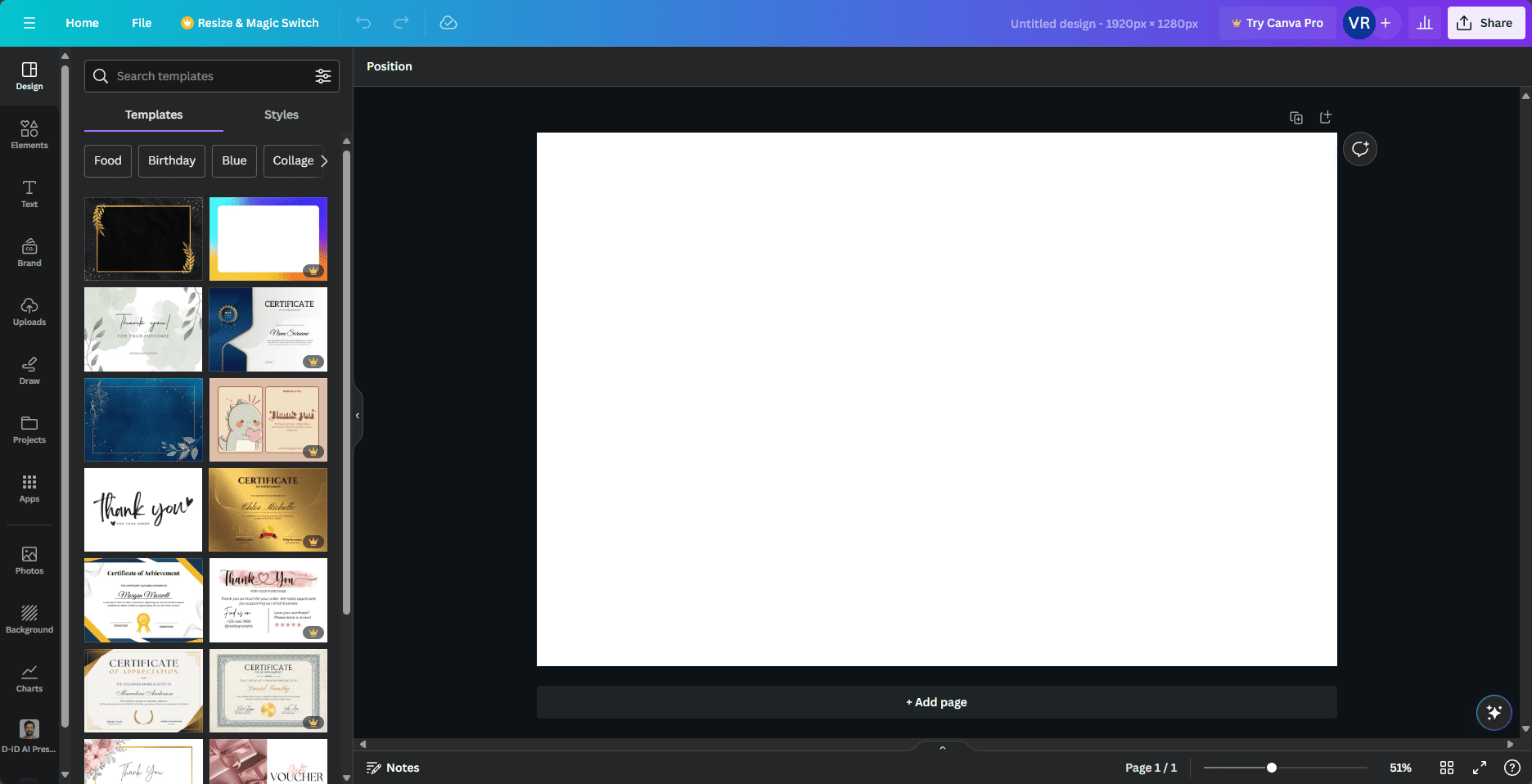Screen dimensions: 1532x784
Task: Click the undo arrow icon
Action: coord(363,23)
